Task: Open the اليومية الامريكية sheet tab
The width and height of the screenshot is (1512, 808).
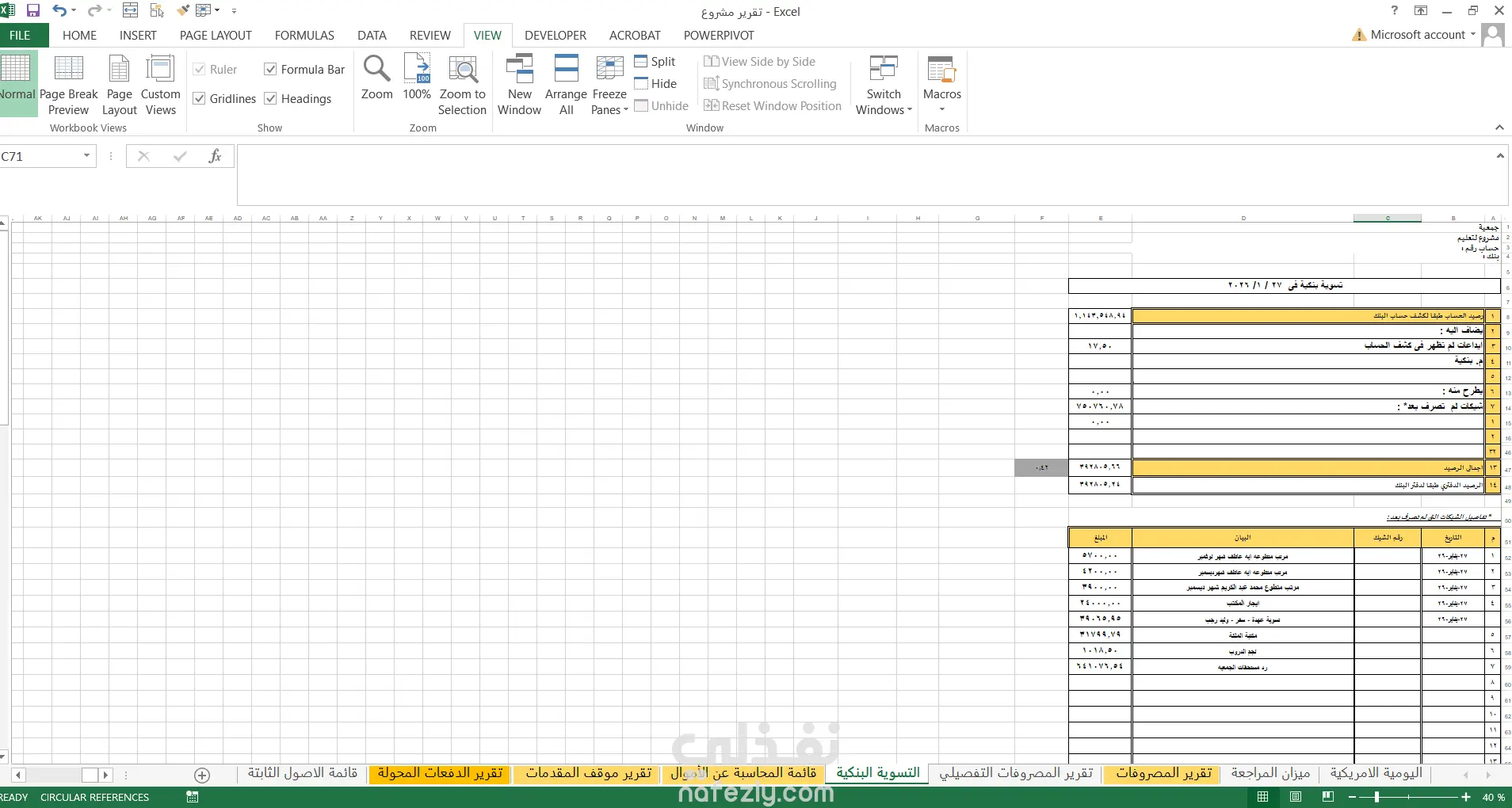Action: [x=1376, y=773]
